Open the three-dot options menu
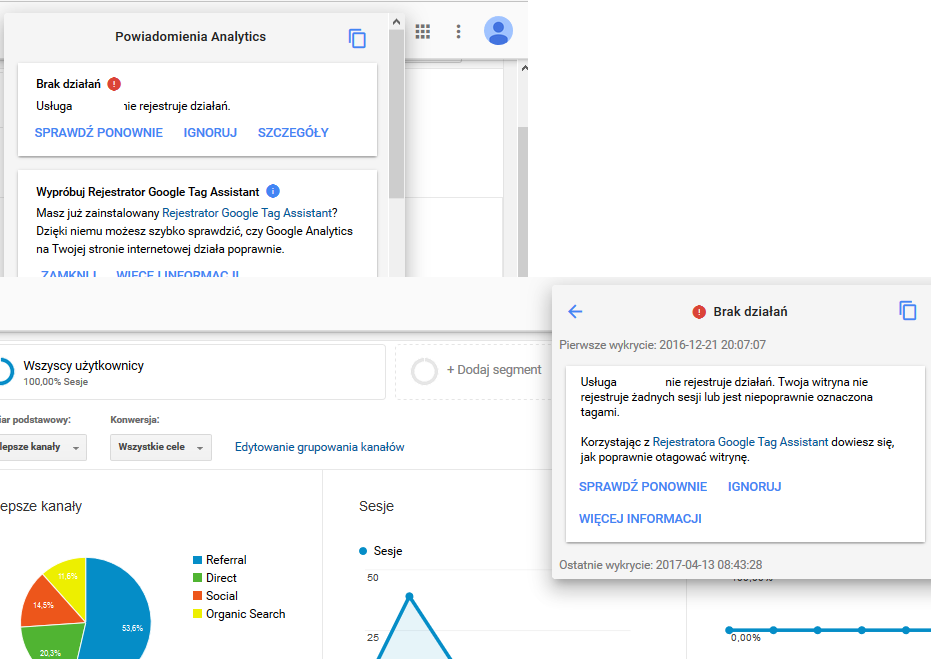931x669 pixels. coord(458,31)
